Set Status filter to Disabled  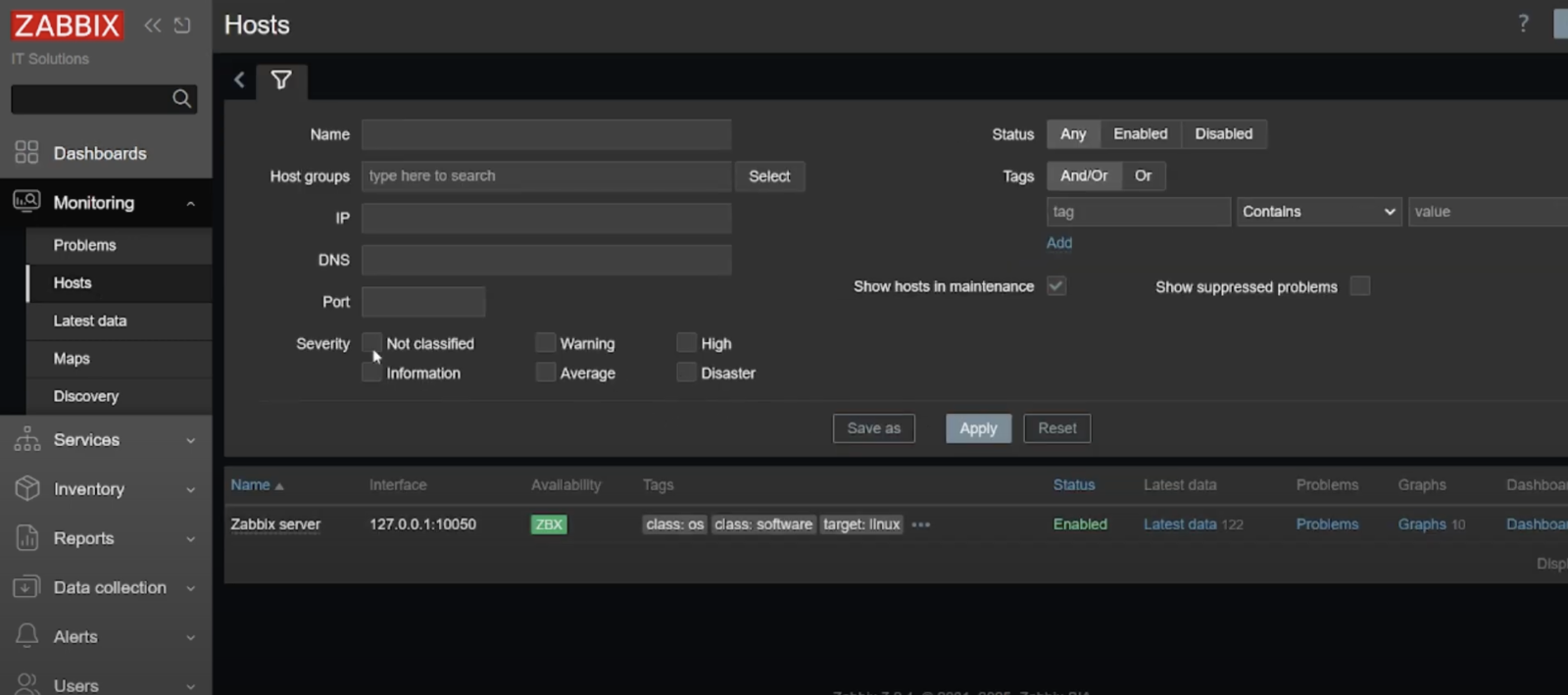tap(1224, 134)
